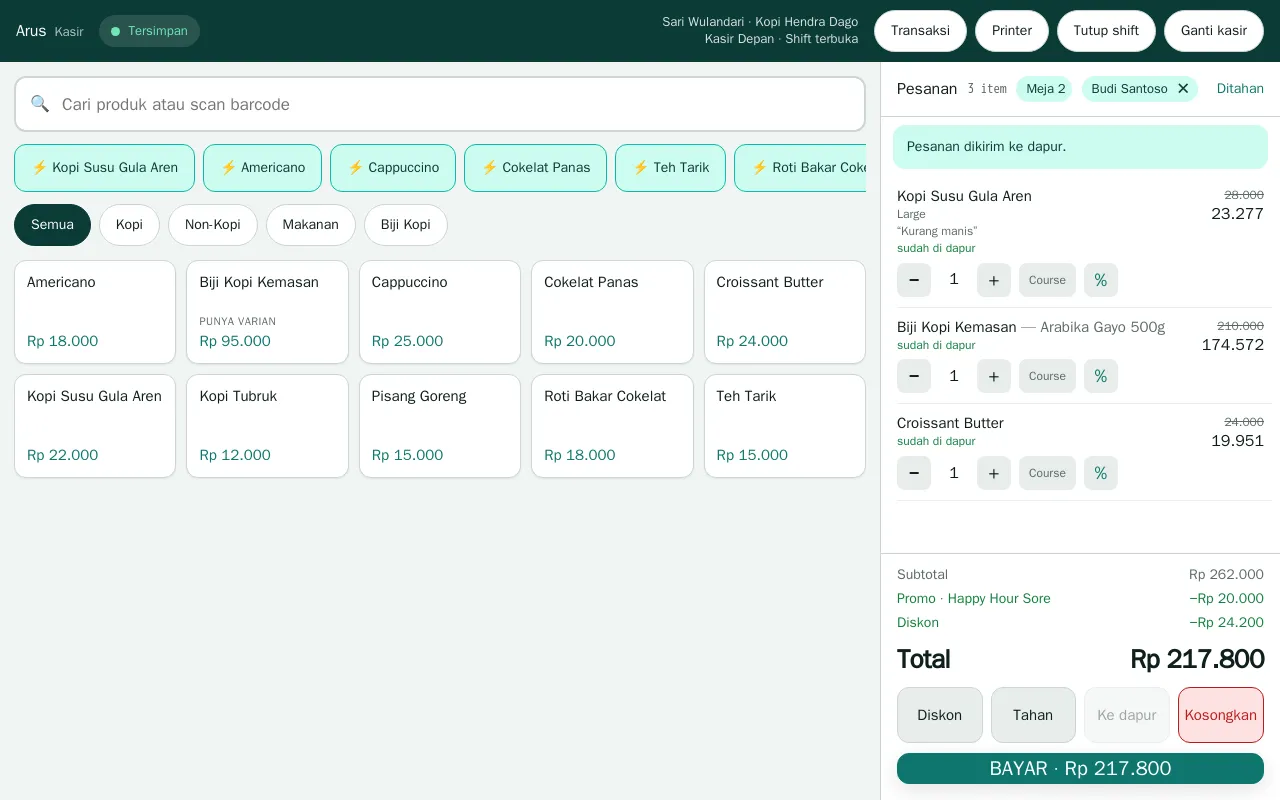Open the Transaksi menu

(x=920, y=31)
